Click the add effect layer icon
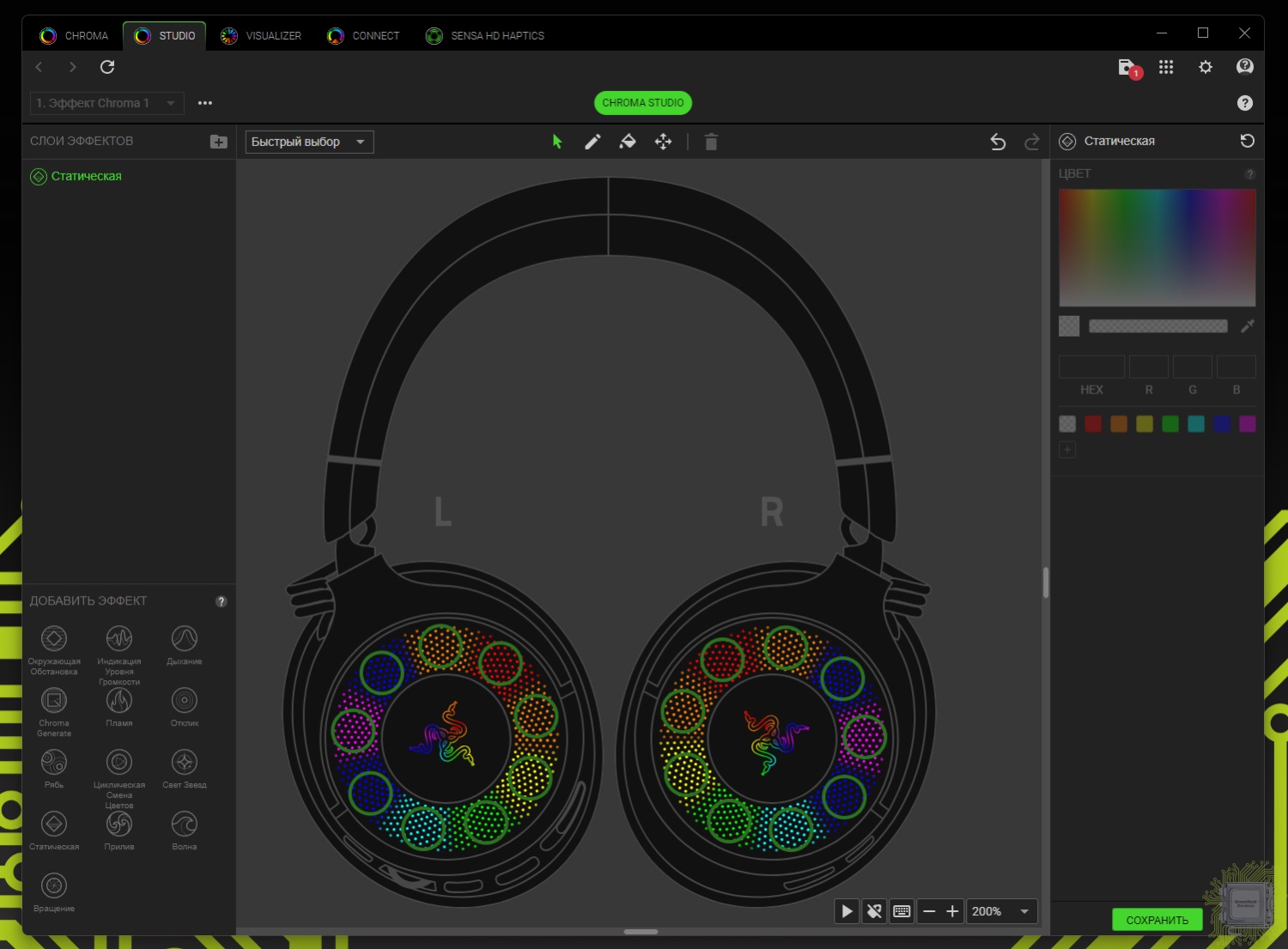This screenshot has height=949, width=1288. [219, 142]
